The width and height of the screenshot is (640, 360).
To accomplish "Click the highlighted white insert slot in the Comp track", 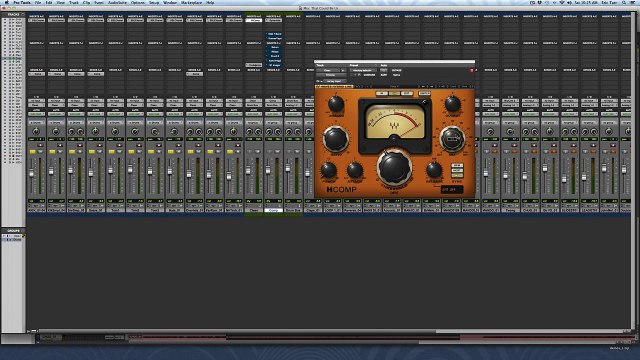I will [x=253, y=20].
